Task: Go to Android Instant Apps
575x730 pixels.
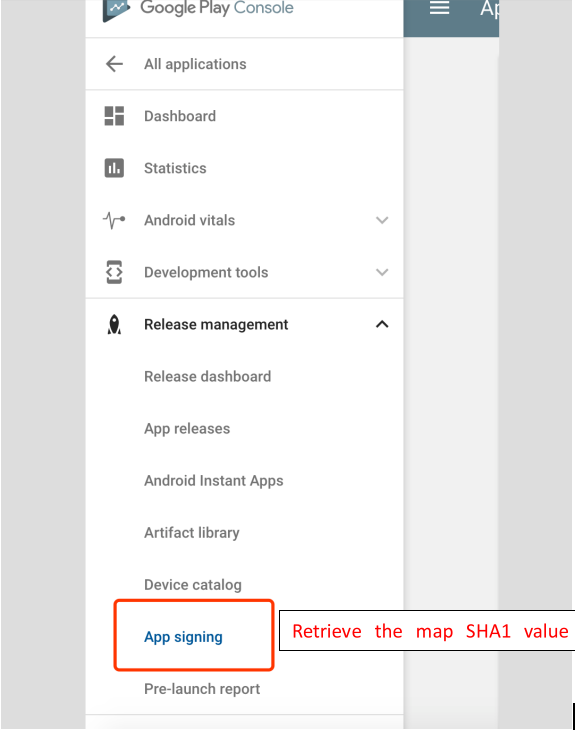Action: point(214,480)
